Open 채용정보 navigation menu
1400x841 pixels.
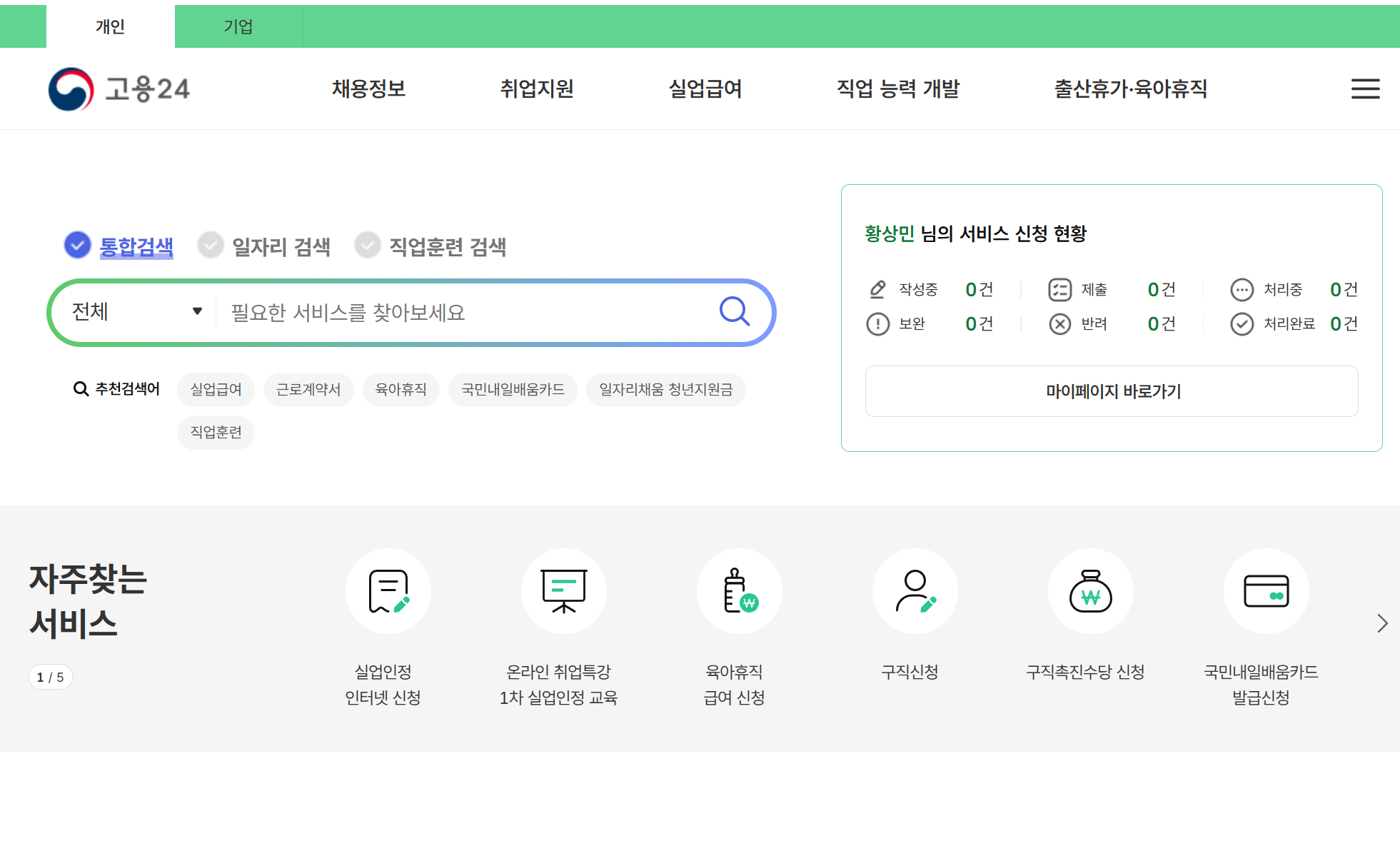coord(368,89)
